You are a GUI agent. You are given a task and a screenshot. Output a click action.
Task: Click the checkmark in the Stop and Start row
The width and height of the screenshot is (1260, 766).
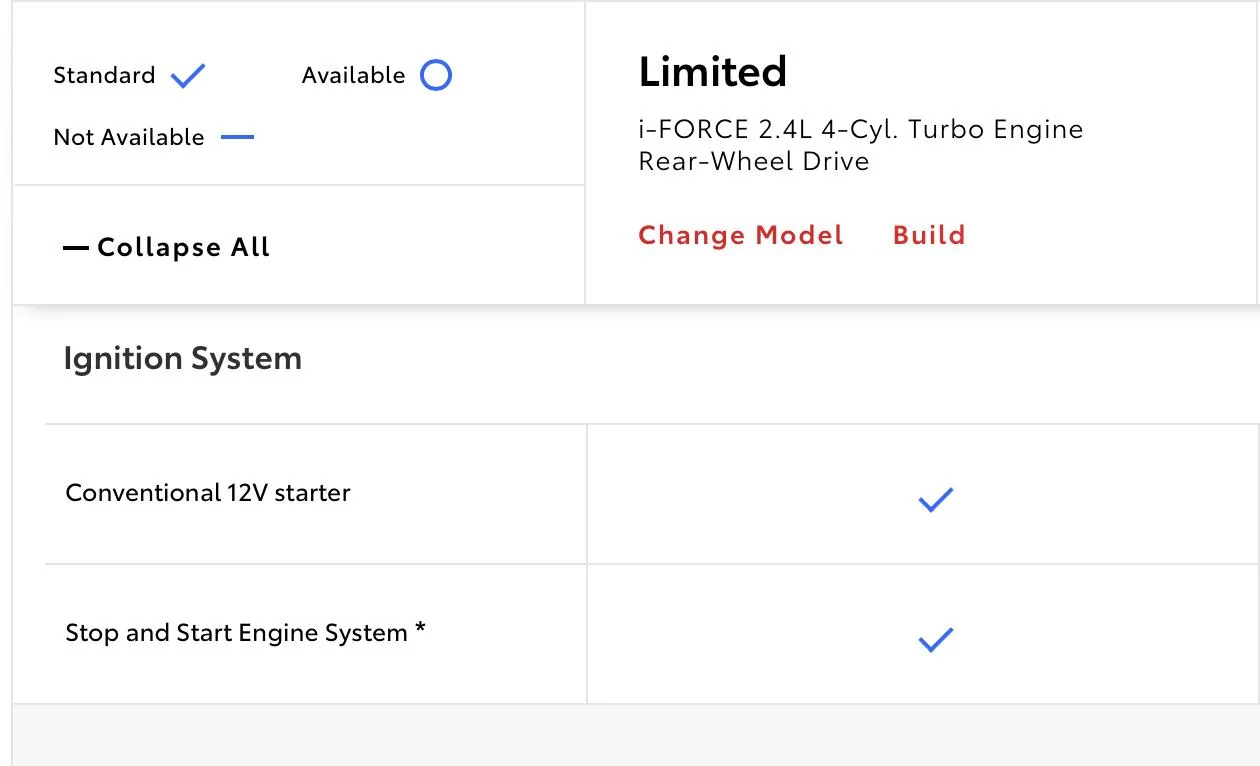coord(935,639)
